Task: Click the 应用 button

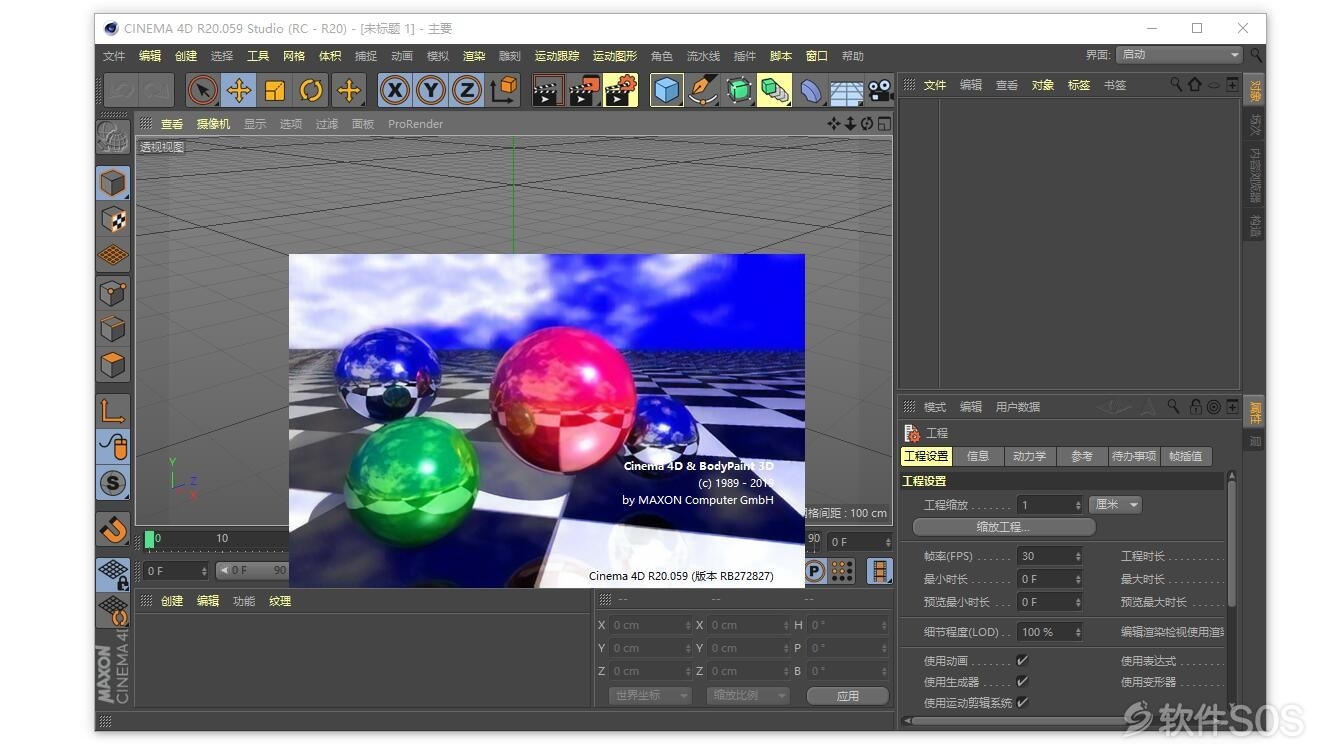Action: point(848,696)
